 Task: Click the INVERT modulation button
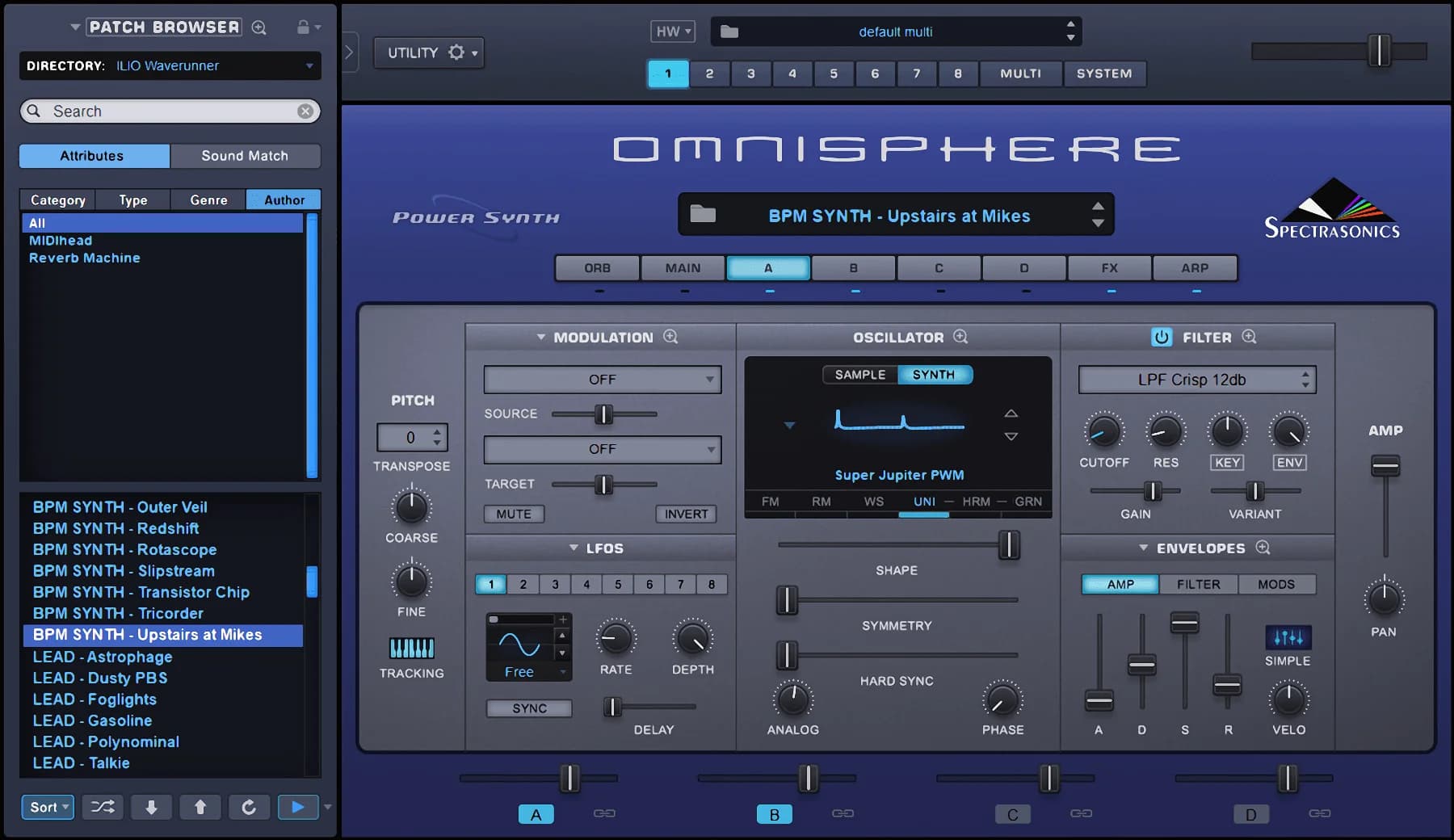point(685,514)
